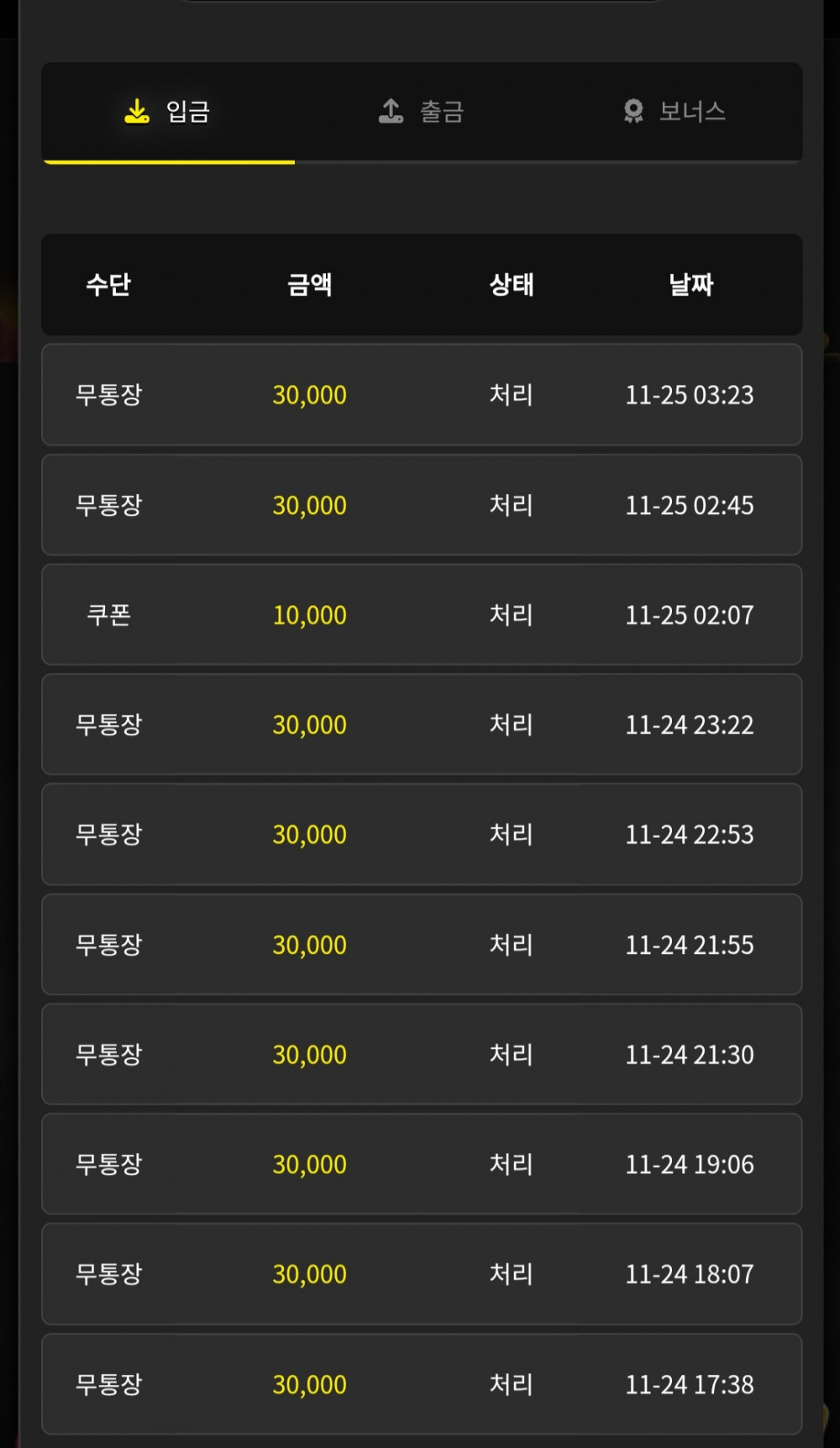Click the 금액 column header
The height and width of the screenshot is (1448, 840).
pos(310,284)
